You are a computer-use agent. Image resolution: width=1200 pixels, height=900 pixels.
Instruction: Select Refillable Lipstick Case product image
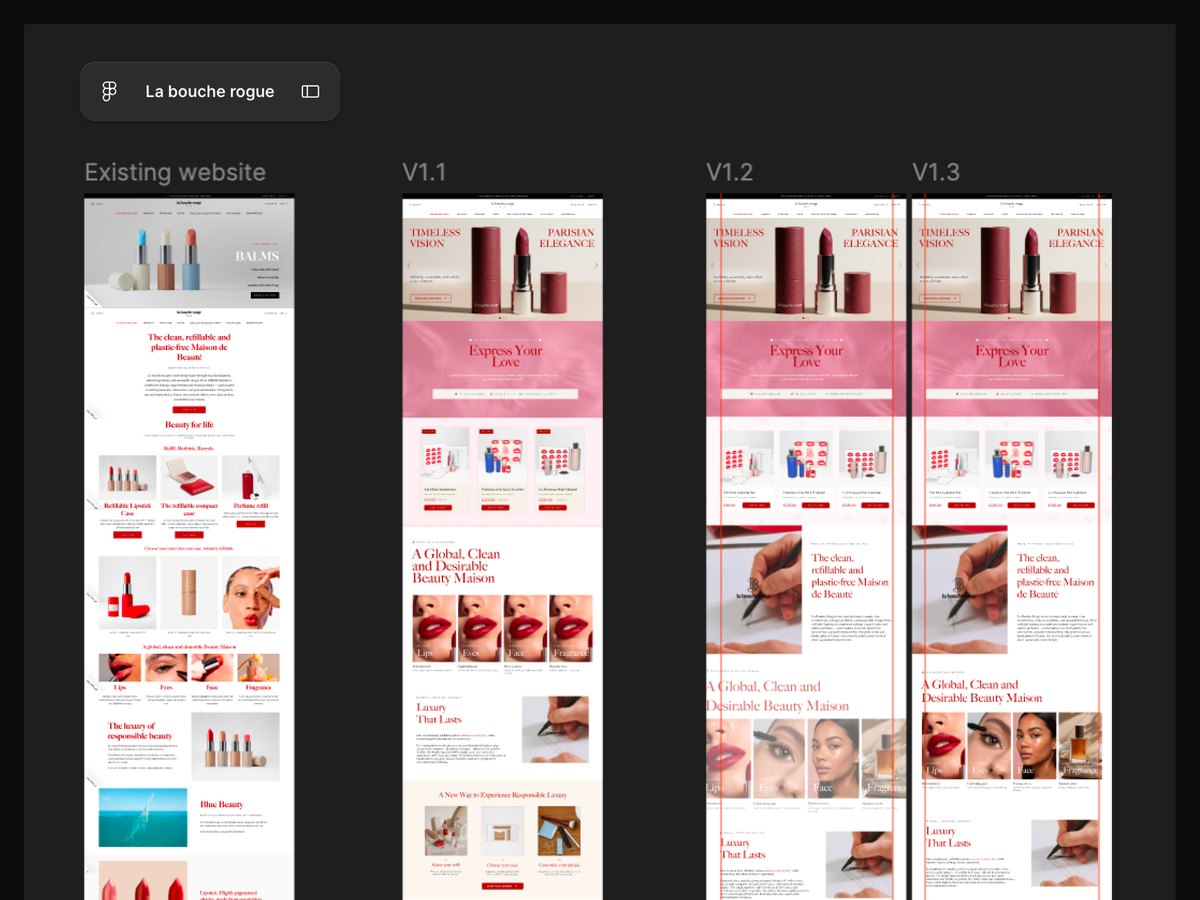point(128,477)
